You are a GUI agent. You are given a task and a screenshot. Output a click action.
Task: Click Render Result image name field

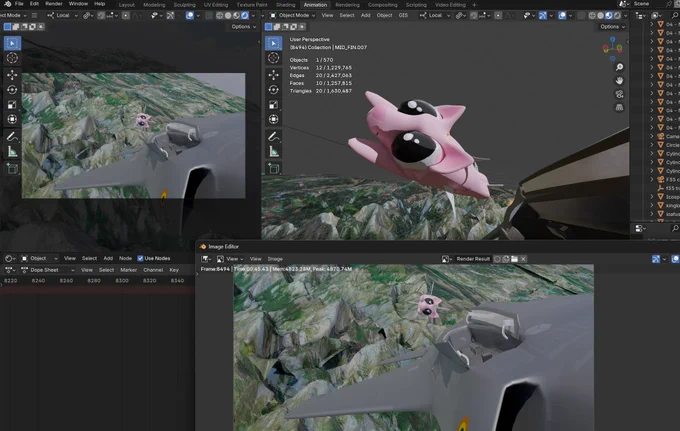(x=473, y=259)
